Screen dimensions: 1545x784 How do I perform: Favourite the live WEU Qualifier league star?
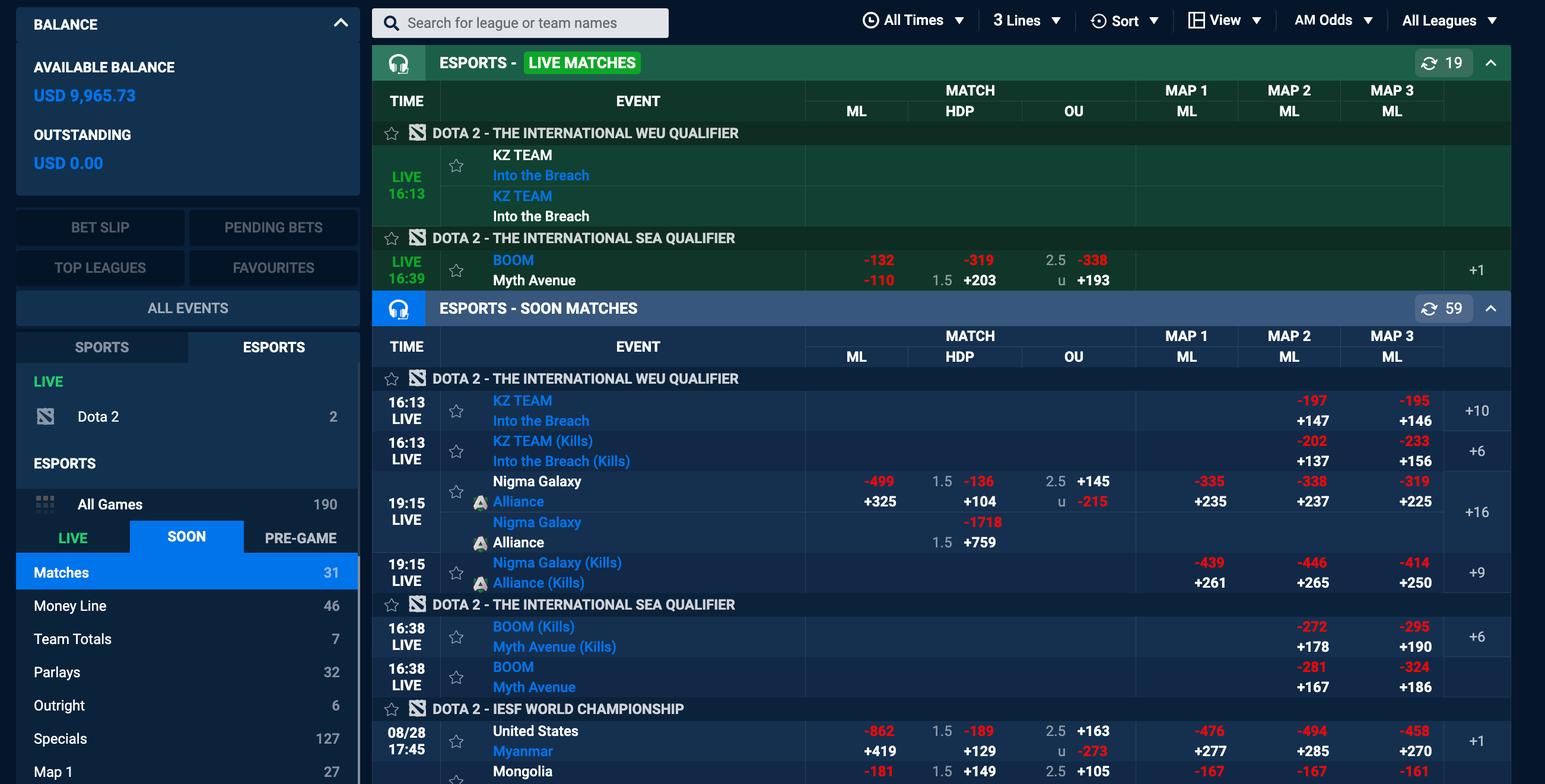(392, 133)
